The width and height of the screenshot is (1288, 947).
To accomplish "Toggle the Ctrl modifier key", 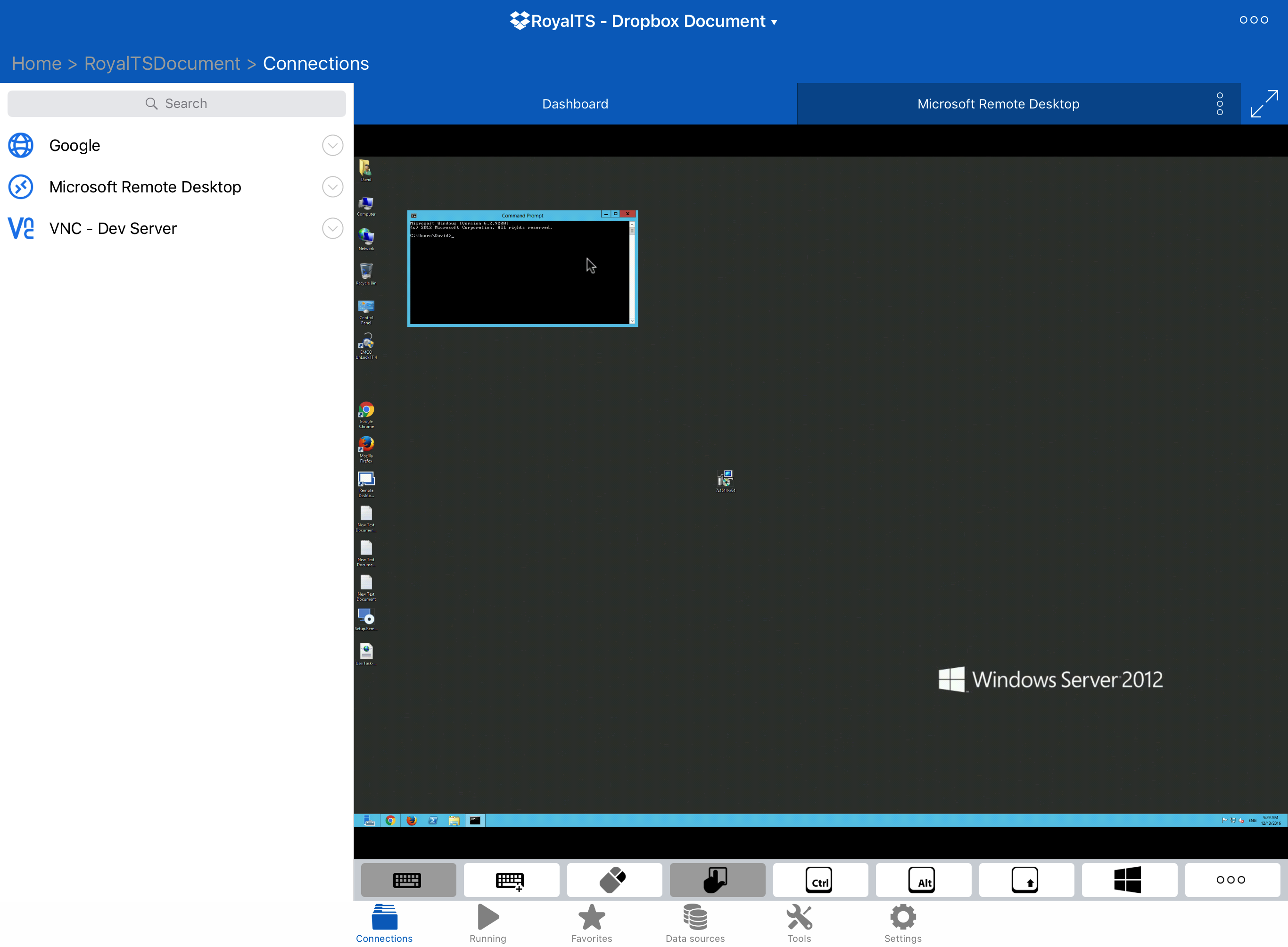I will [820, 880].
